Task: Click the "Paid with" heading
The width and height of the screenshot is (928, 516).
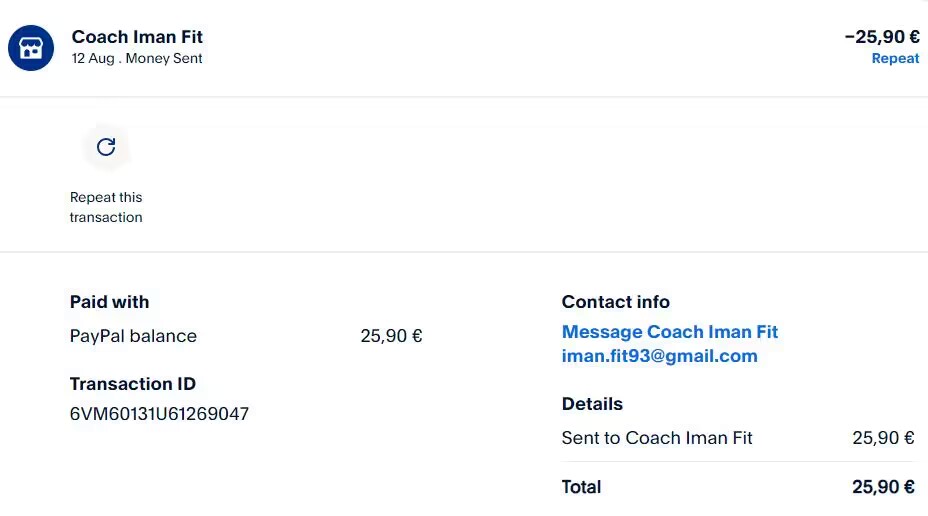Action: (109, 302)
